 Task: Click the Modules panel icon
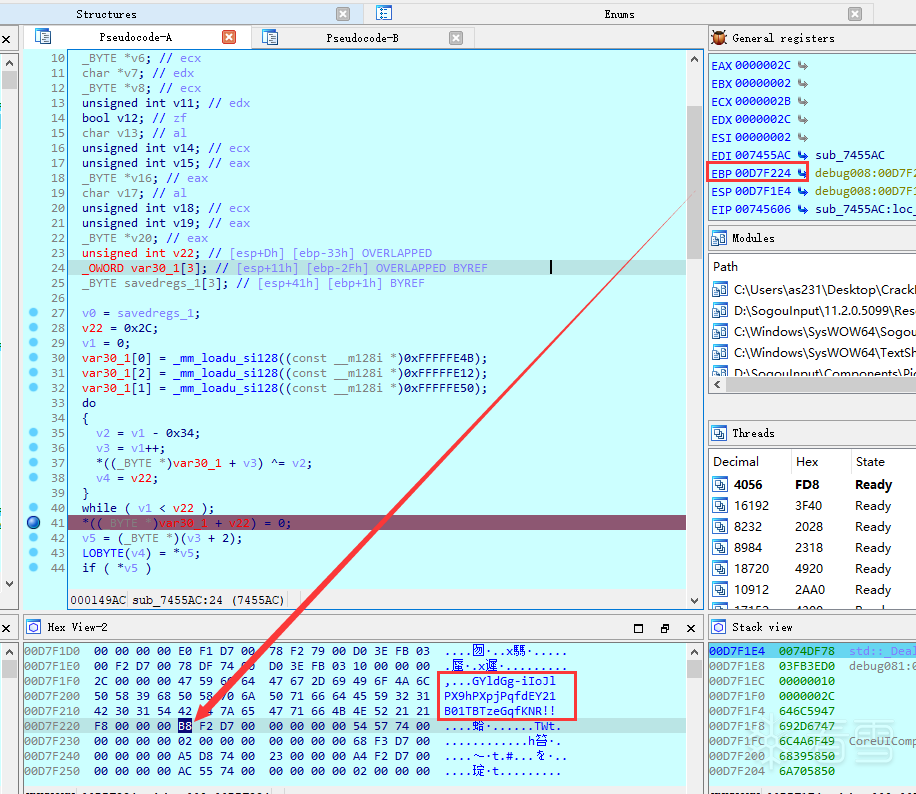(x=719, y=238)
